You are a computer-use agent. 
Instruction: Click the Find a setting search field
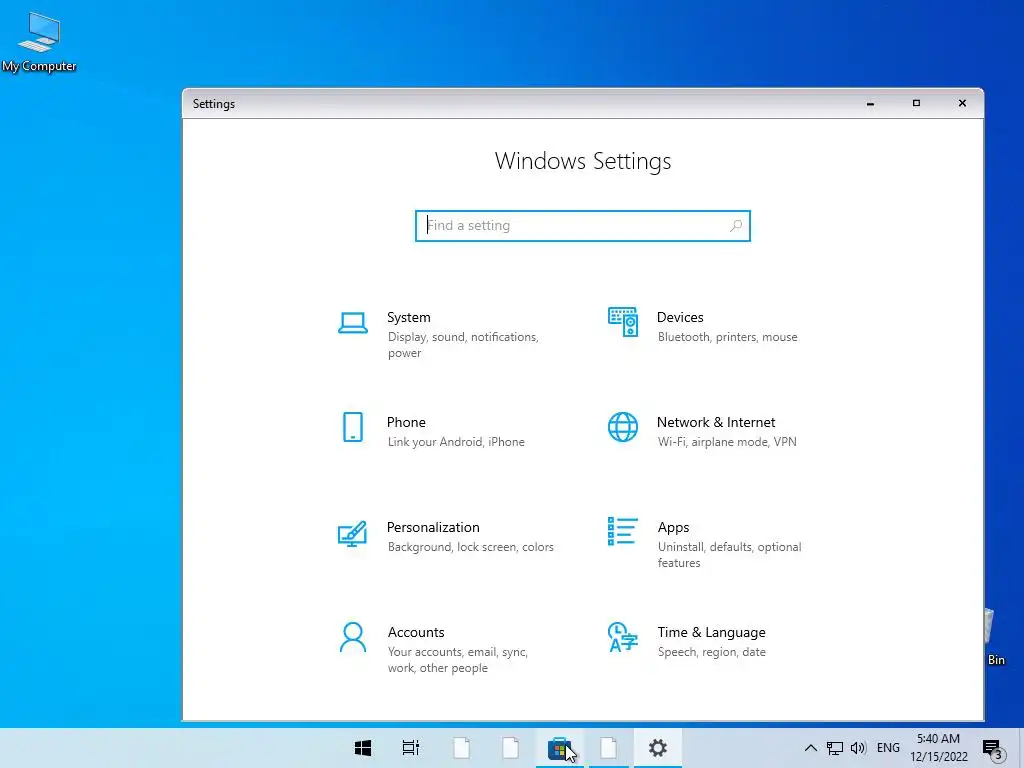coord(583,226)
